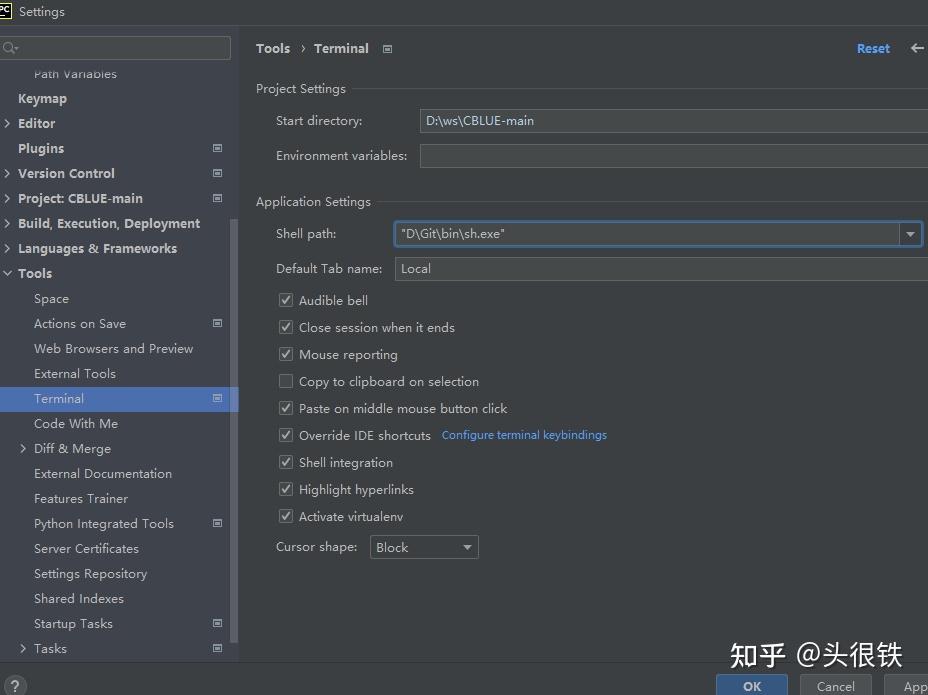Click project-level icon beside Python Integrated Tools
The width and height of the screenshot is (928, 695).
point(217,523)
